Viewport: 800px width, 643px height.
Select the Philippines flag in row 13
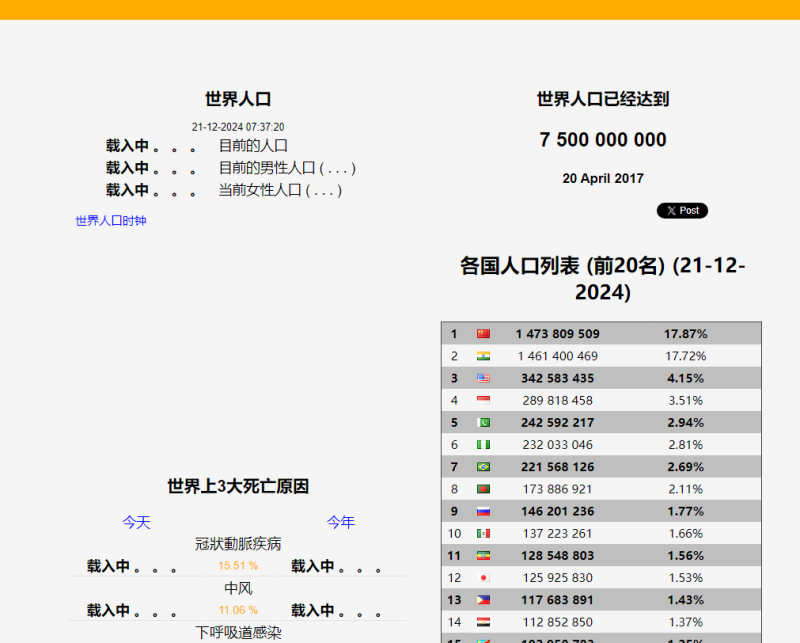tap(484, 600)
